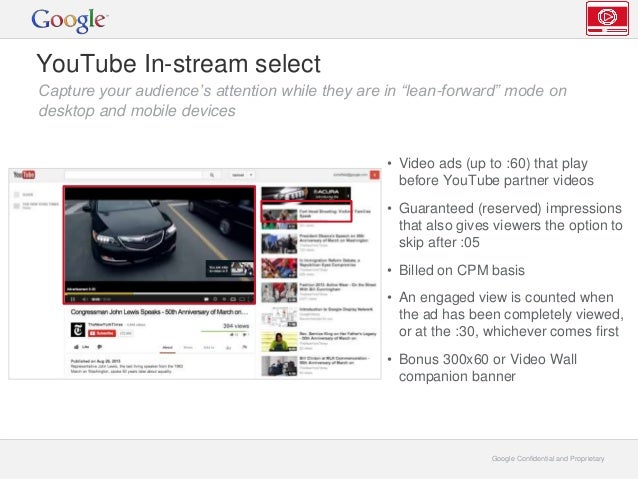Click the Google Confidential and Proprietary footer

tap(548, 459)
